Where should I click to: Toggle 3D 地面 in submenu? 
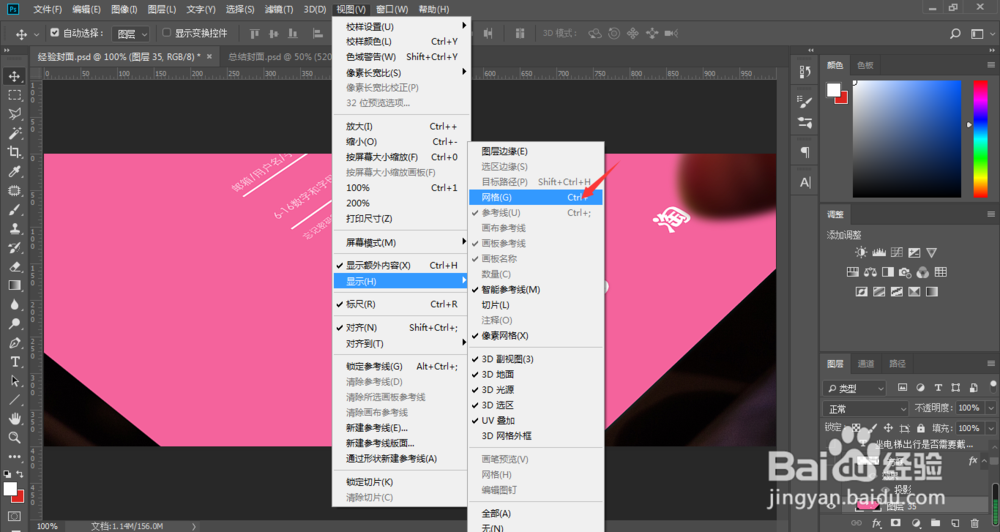click(536, 374)
